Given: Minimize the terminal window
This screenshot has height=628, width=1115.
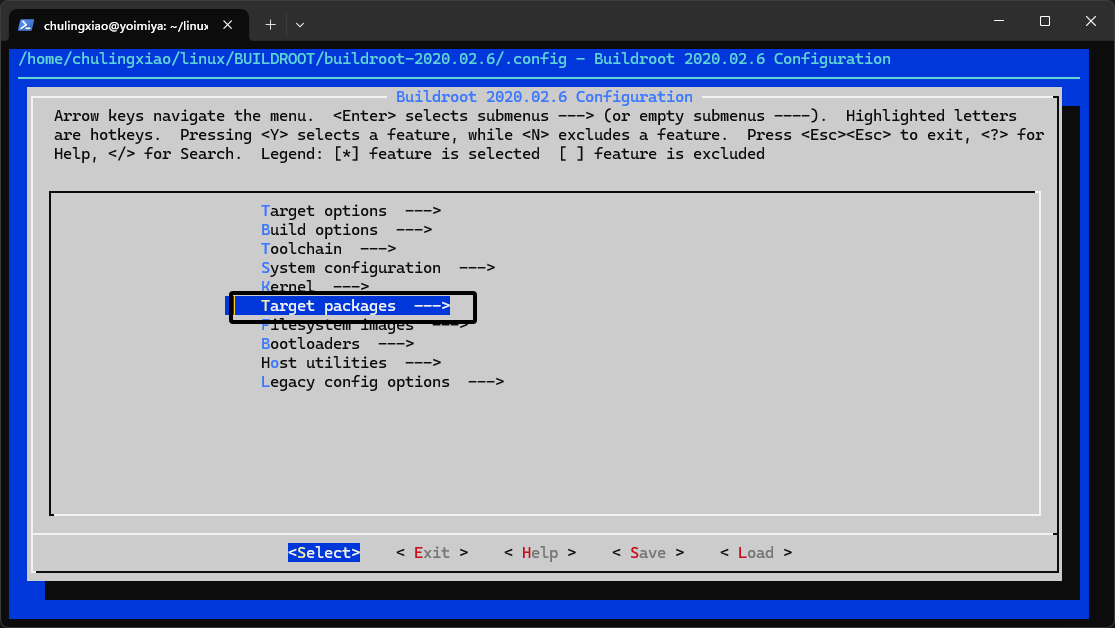Looking at the screenshot, I should tap(999, 21).
